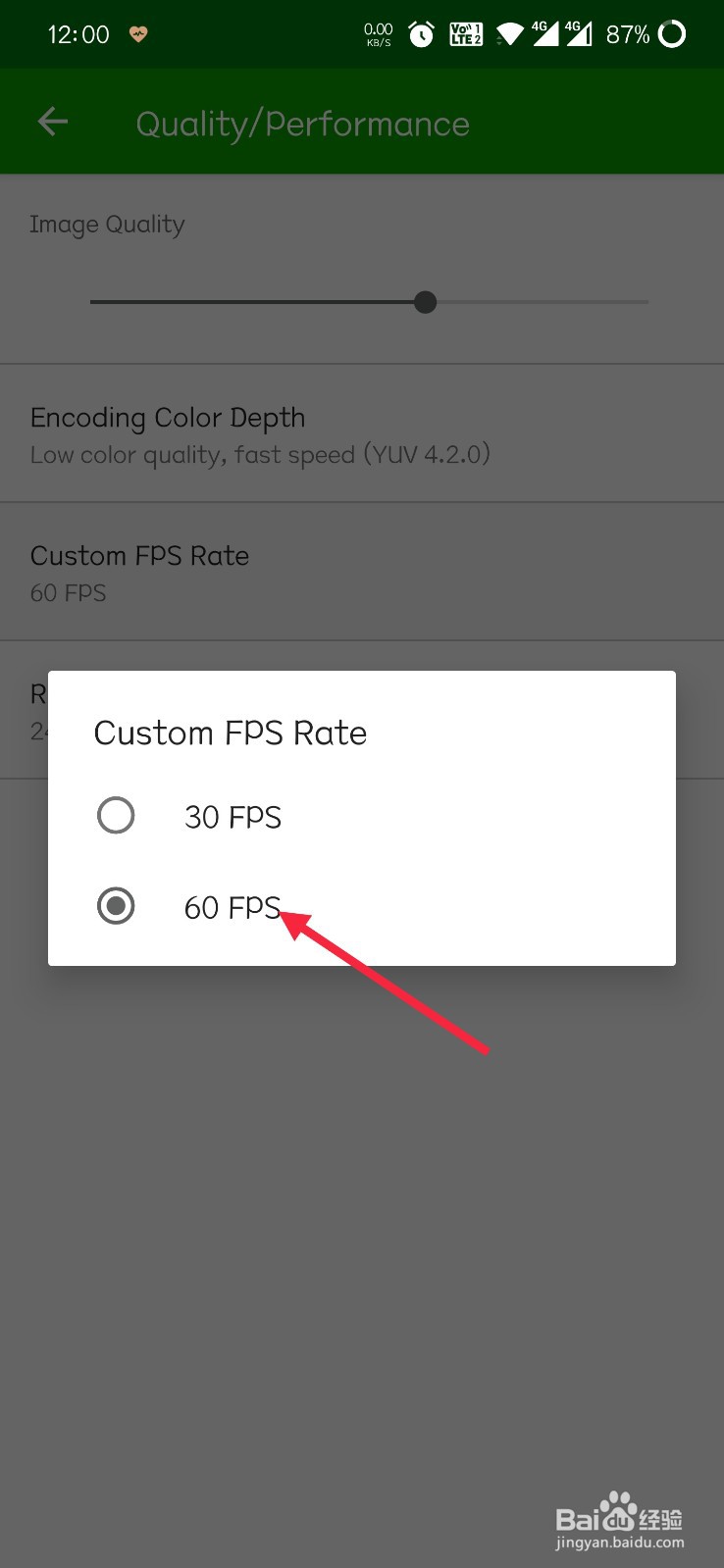Tap the Quality/Performance page title
The width and height of the screenshot is (724, 1568).
(302, 125)
